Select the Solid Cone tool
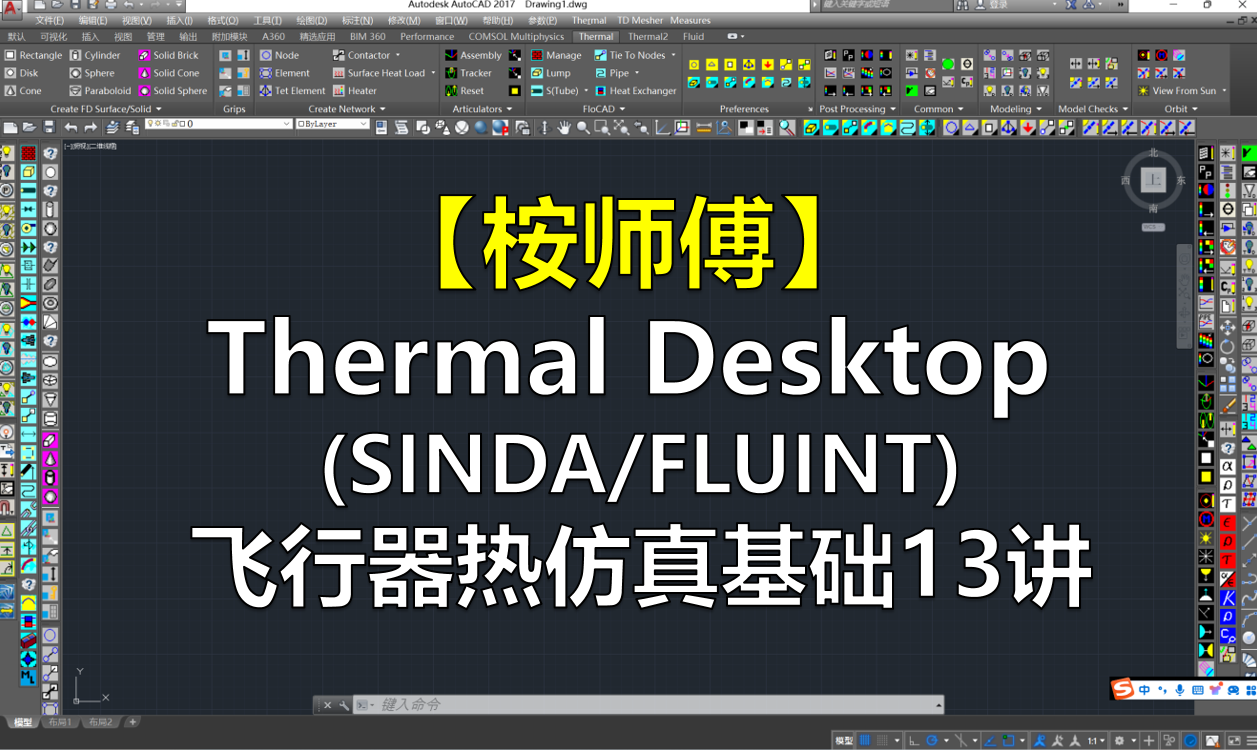 tap(168, 73)
